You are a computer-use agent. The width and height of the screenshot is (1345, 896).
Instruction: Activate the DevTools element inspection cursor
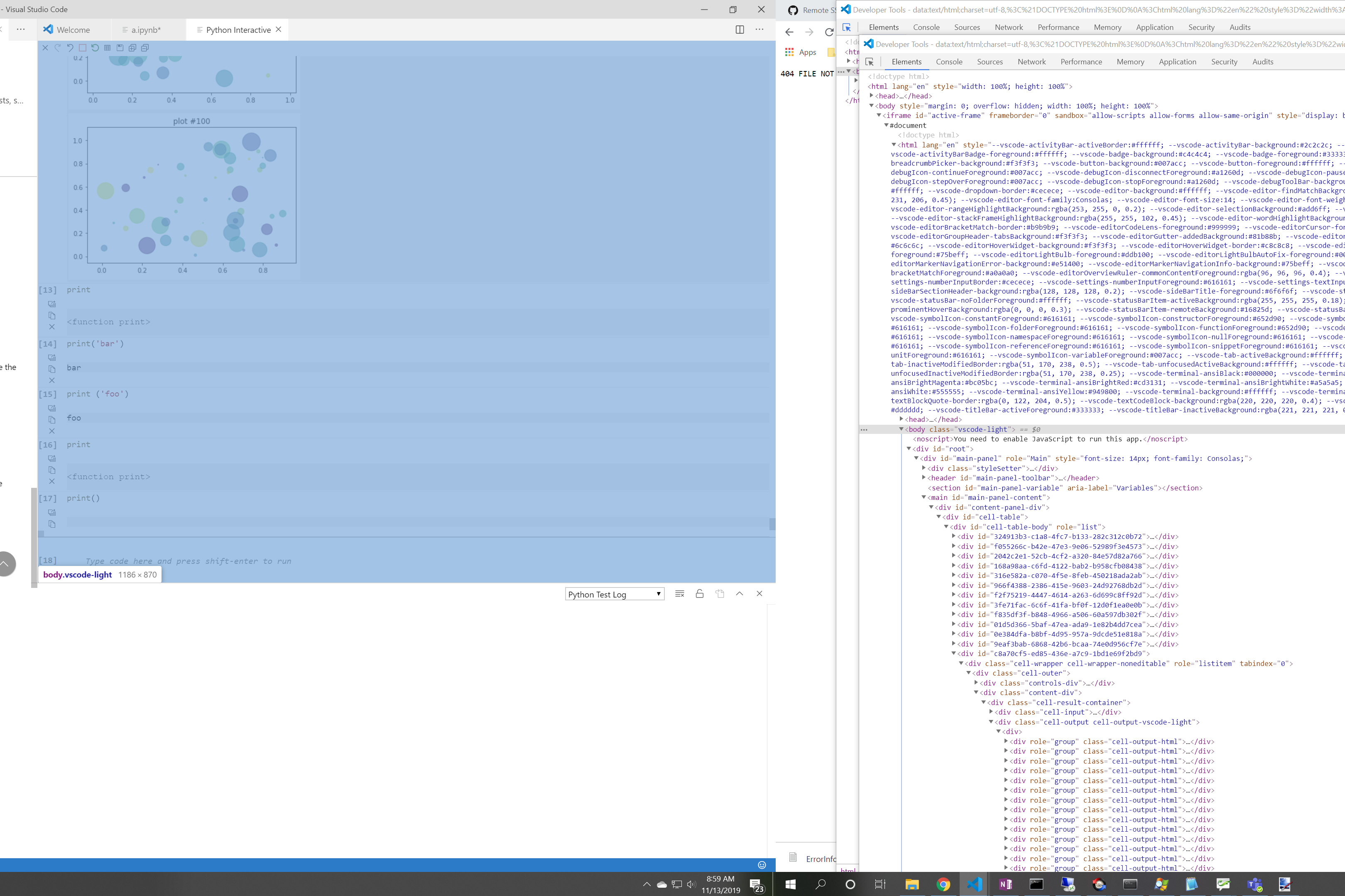point(870,62)
